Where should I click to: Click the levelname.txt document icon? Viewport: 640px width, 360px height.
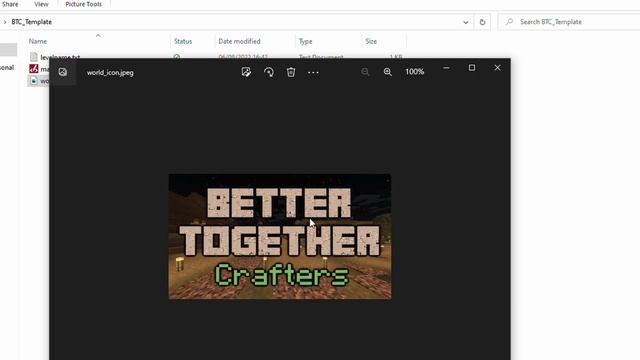coord(33,56)
